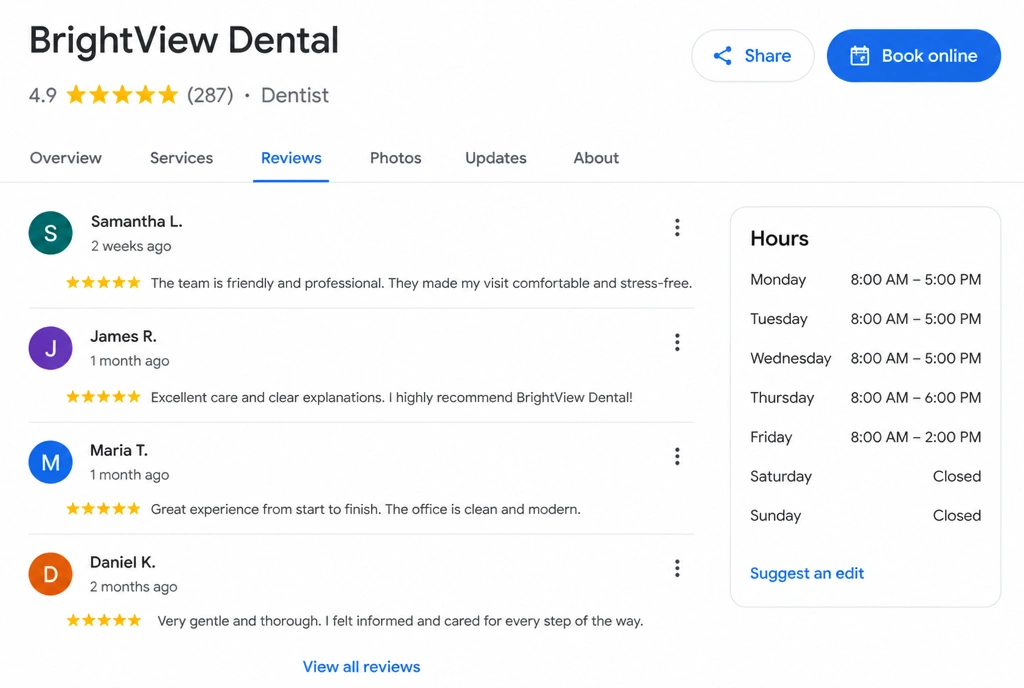Click review text 'Excellent care and clear explanations'

point(267,397)
